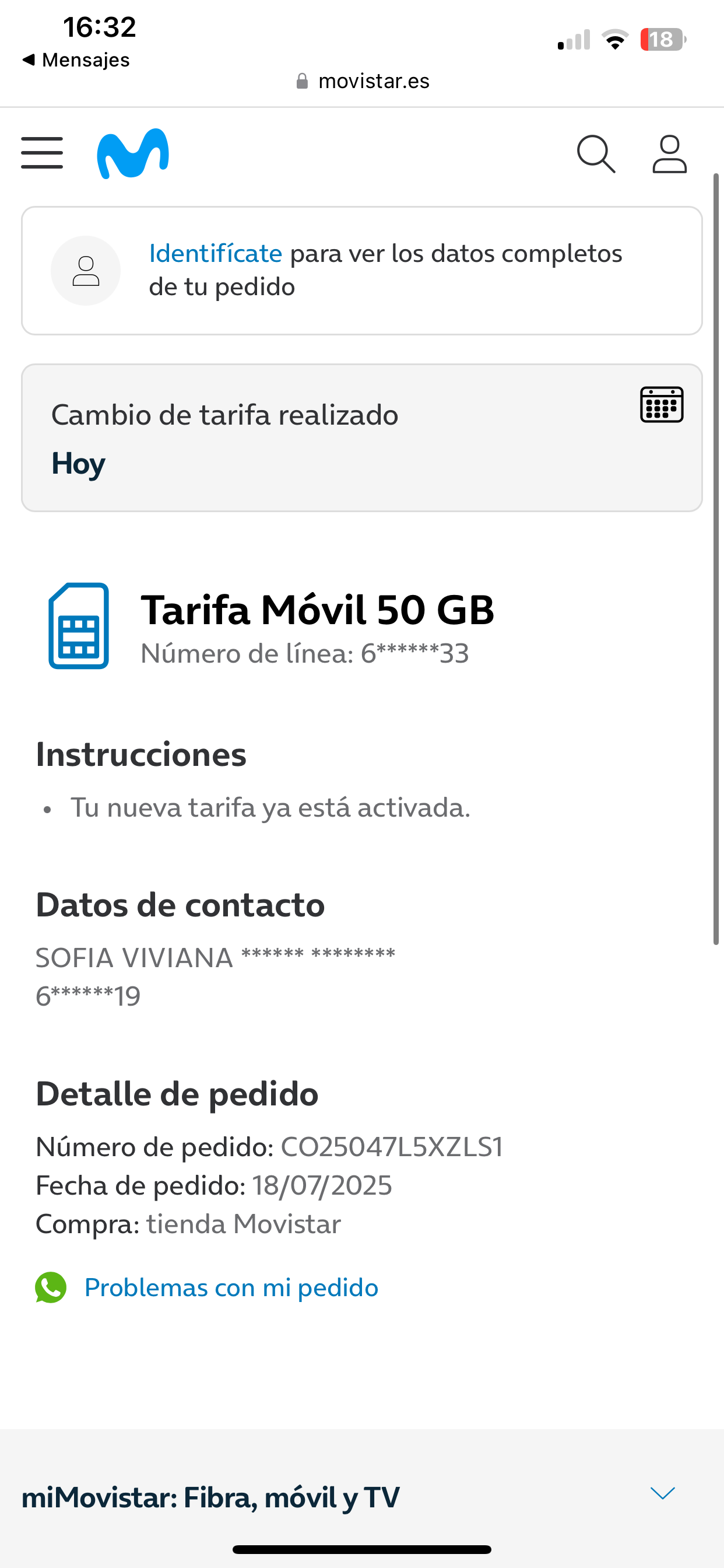The height and width of the screenshot is (1568, 724).
Task: Open the search magnifier icon
Action: coord(596,154)
